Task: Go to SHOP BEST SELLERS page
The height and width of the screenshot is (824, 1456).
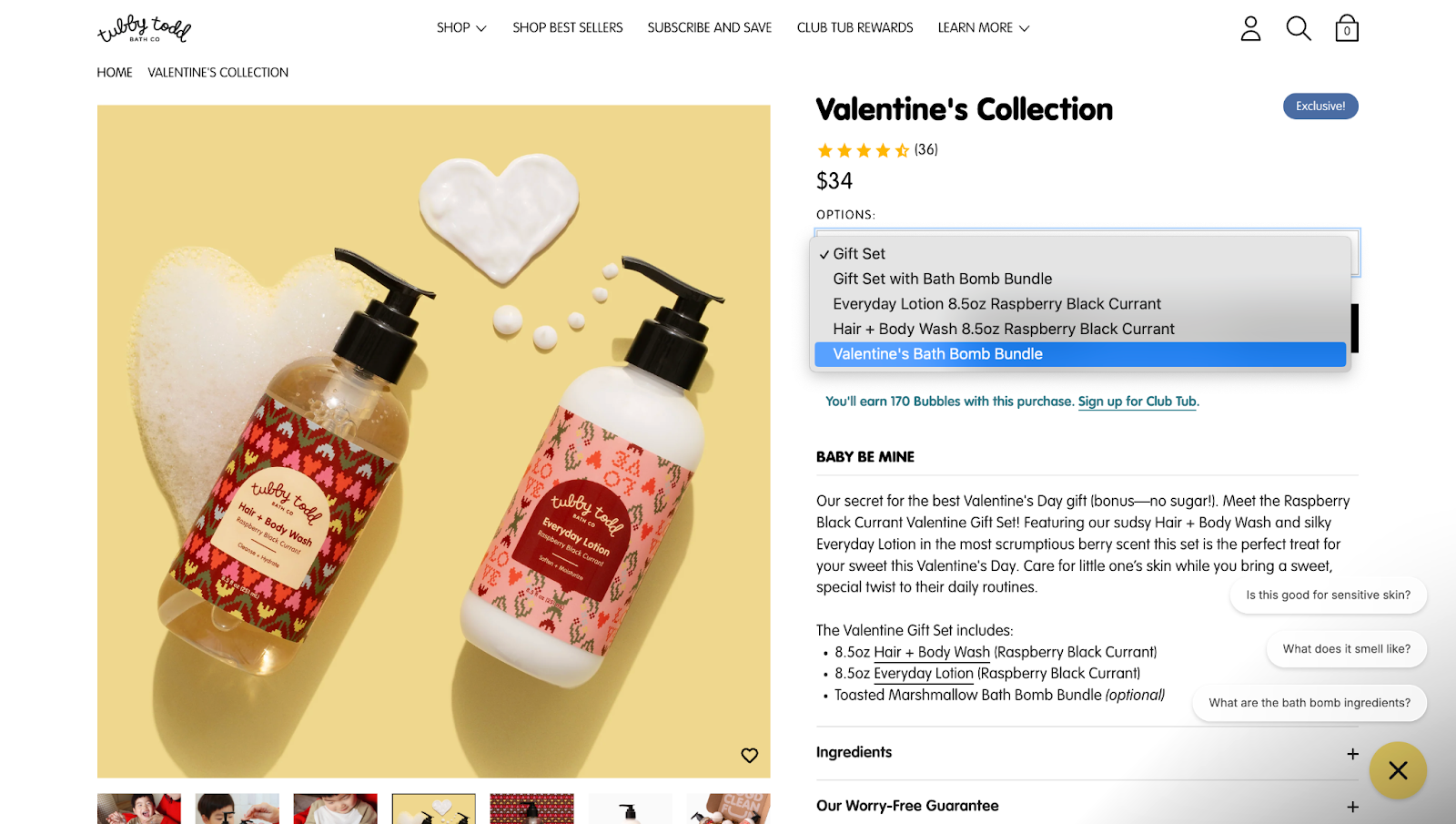Action: pos(568,28)
